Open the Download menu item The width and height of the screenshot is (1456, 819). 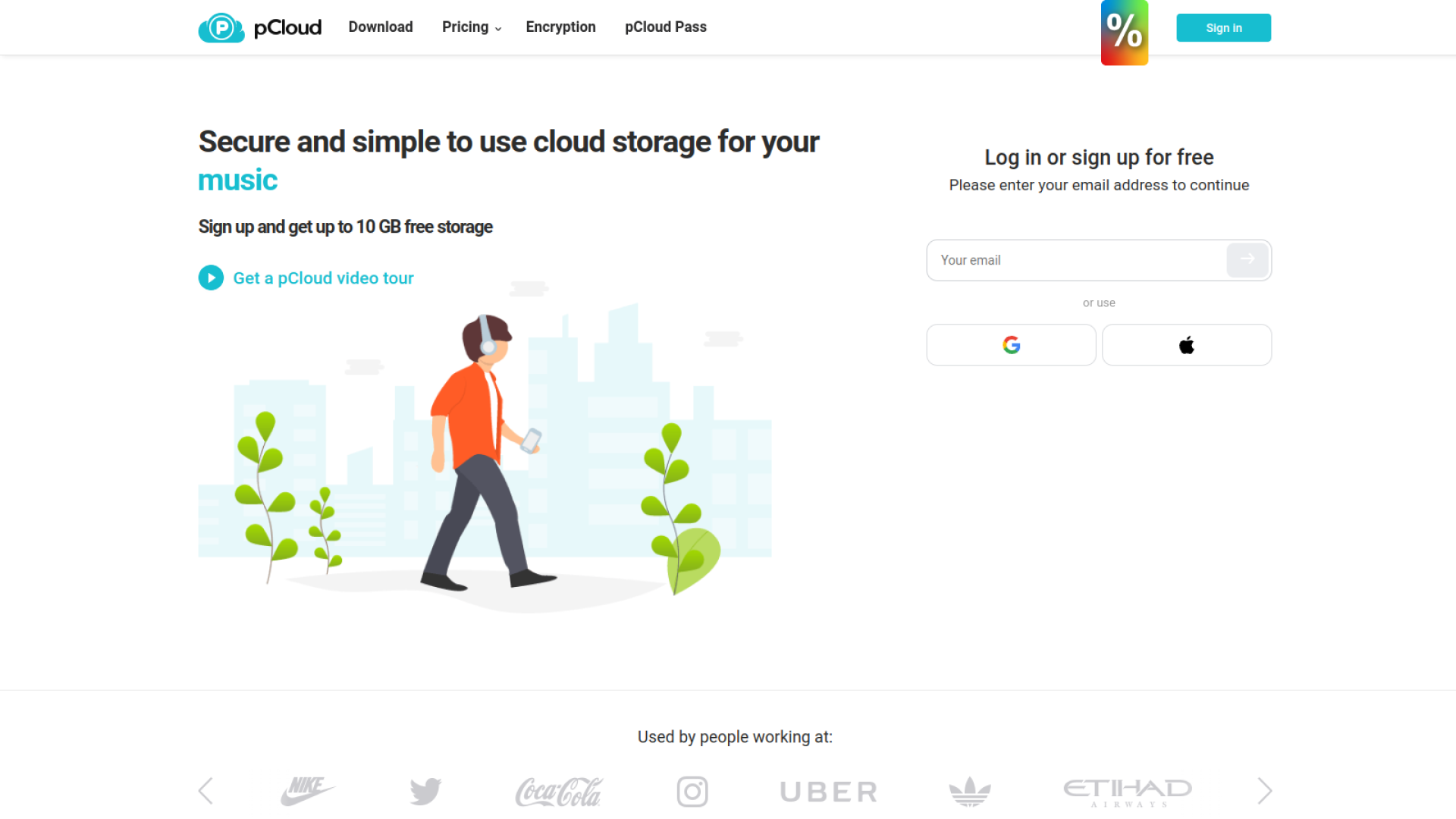tap(381, 27)
